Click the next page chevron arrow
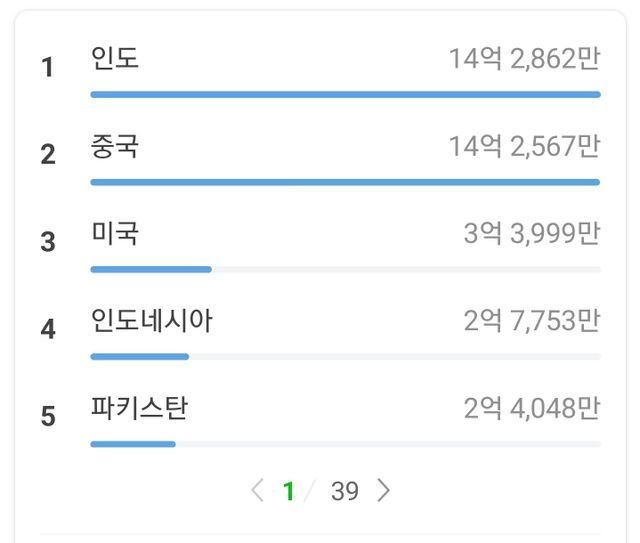 coord(384,490)
